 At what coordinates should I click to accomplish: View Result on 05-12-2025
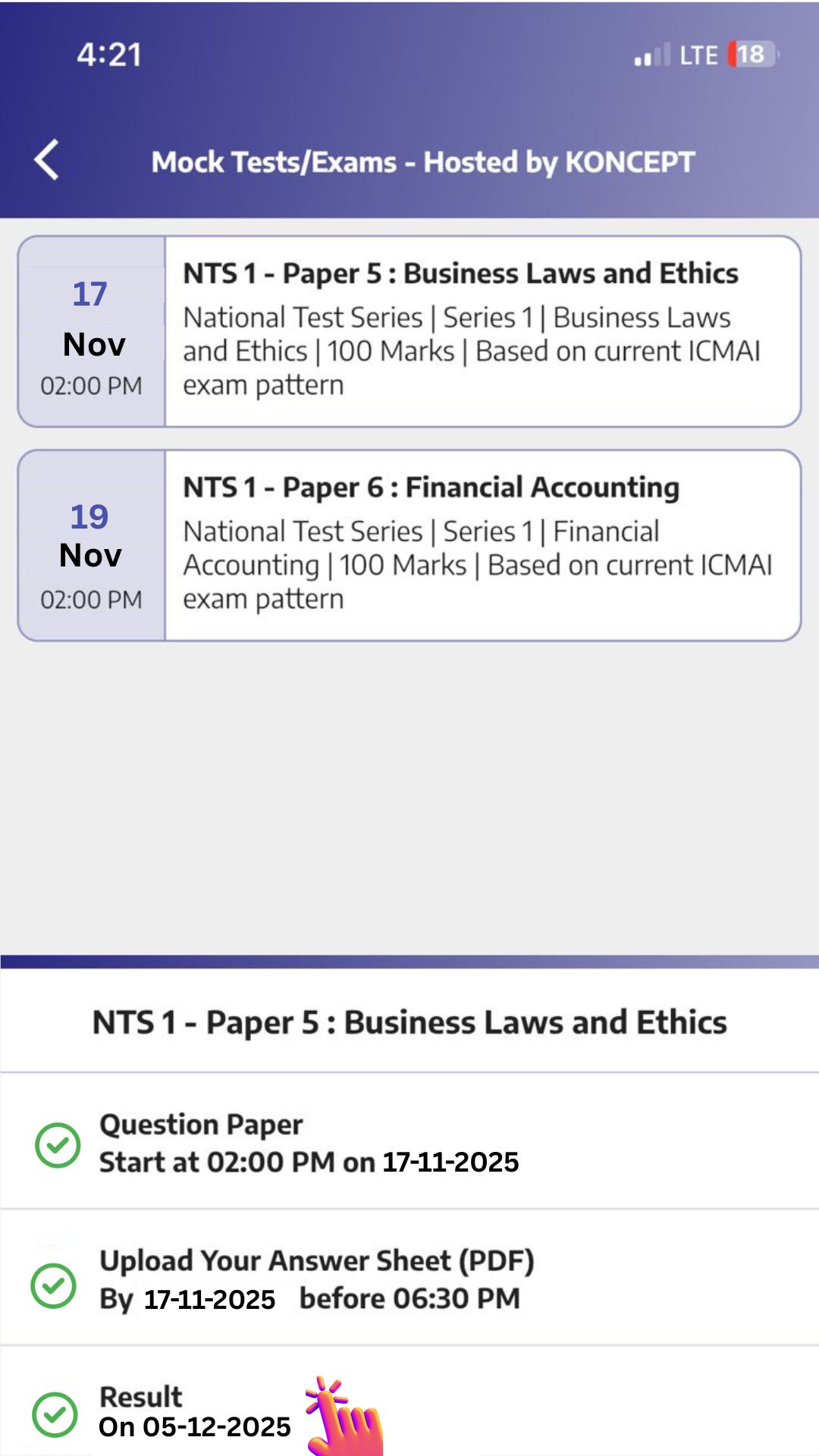[195, 1412]
